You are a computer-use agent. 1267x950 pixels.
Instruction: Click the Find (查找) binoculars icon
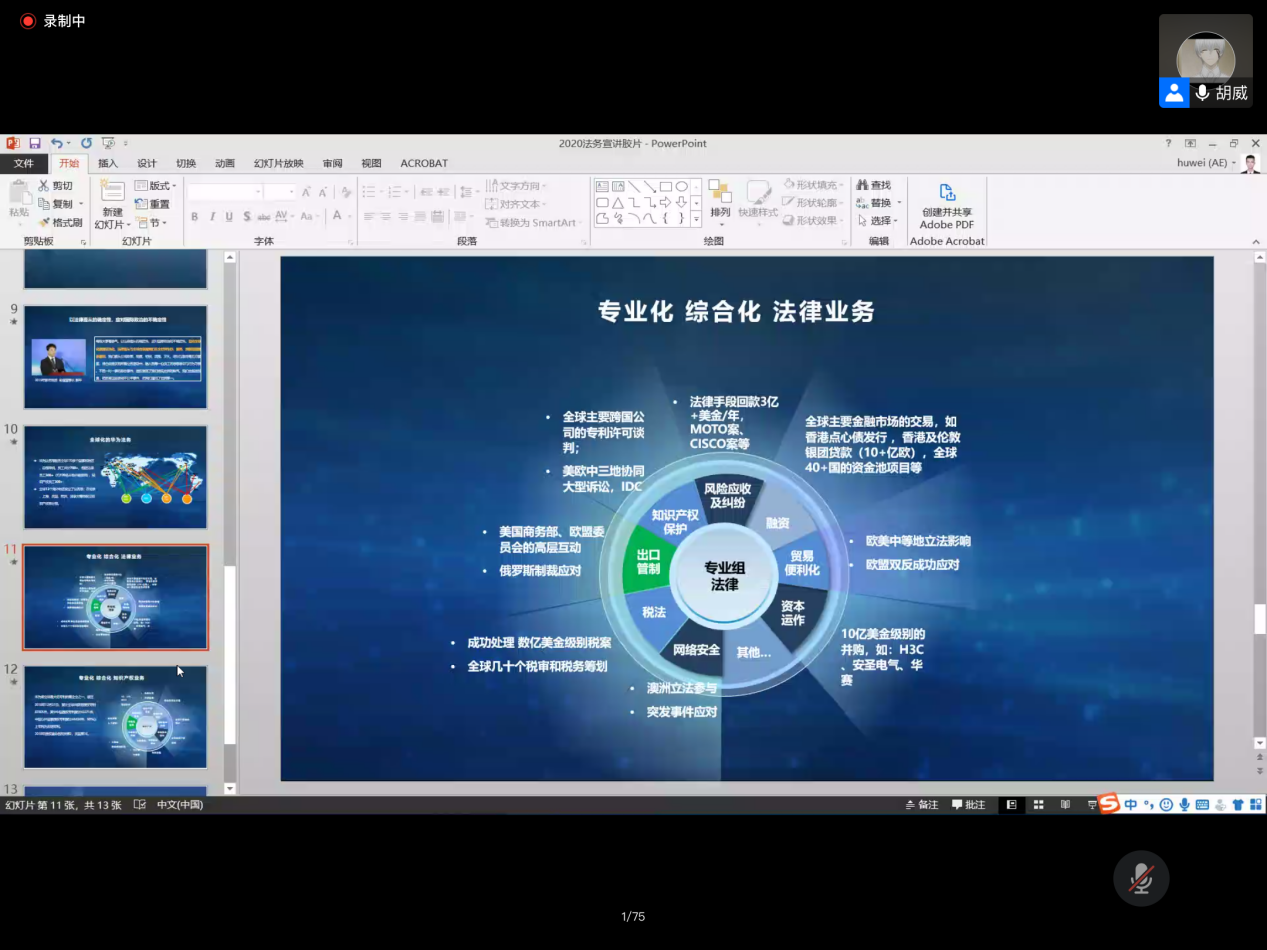(x=862, y=185)
